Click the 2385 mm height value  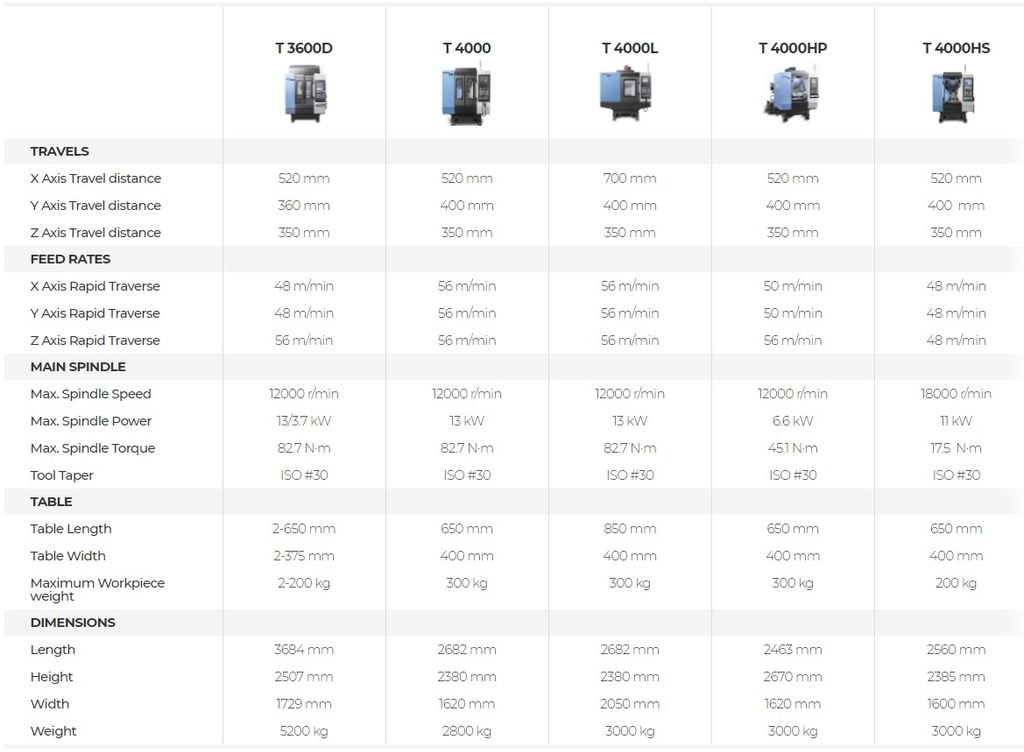(956, 677)
